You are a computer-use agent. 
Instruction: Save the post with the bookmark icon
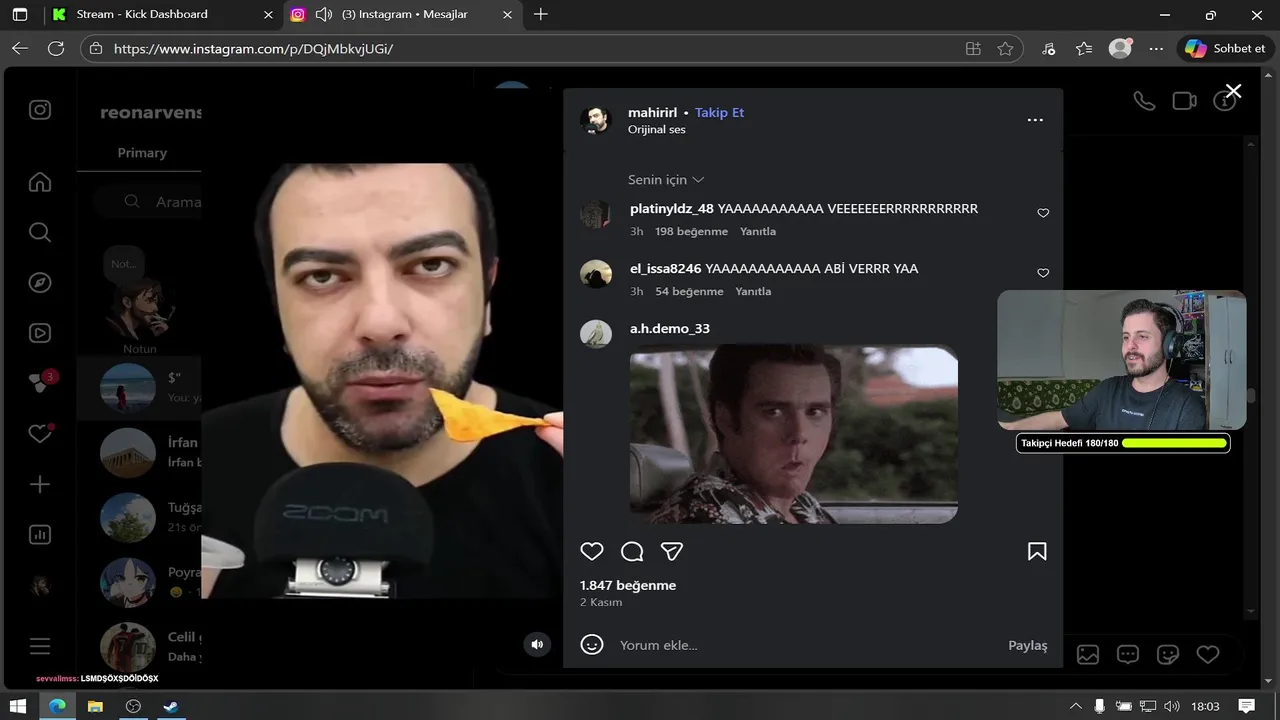point(1037,551)
